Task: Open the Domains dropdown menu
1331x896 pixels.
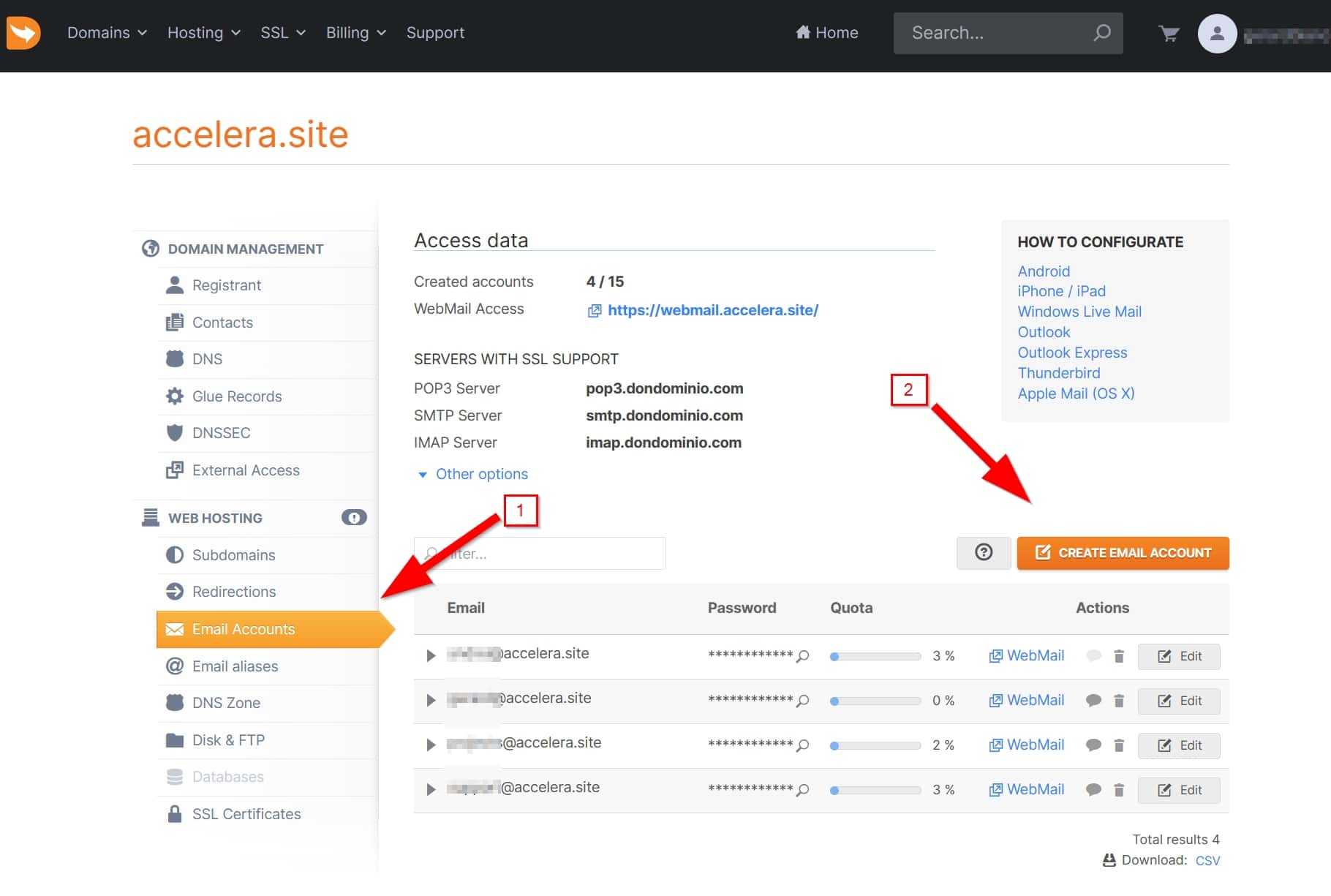Action: coord(107,33)
